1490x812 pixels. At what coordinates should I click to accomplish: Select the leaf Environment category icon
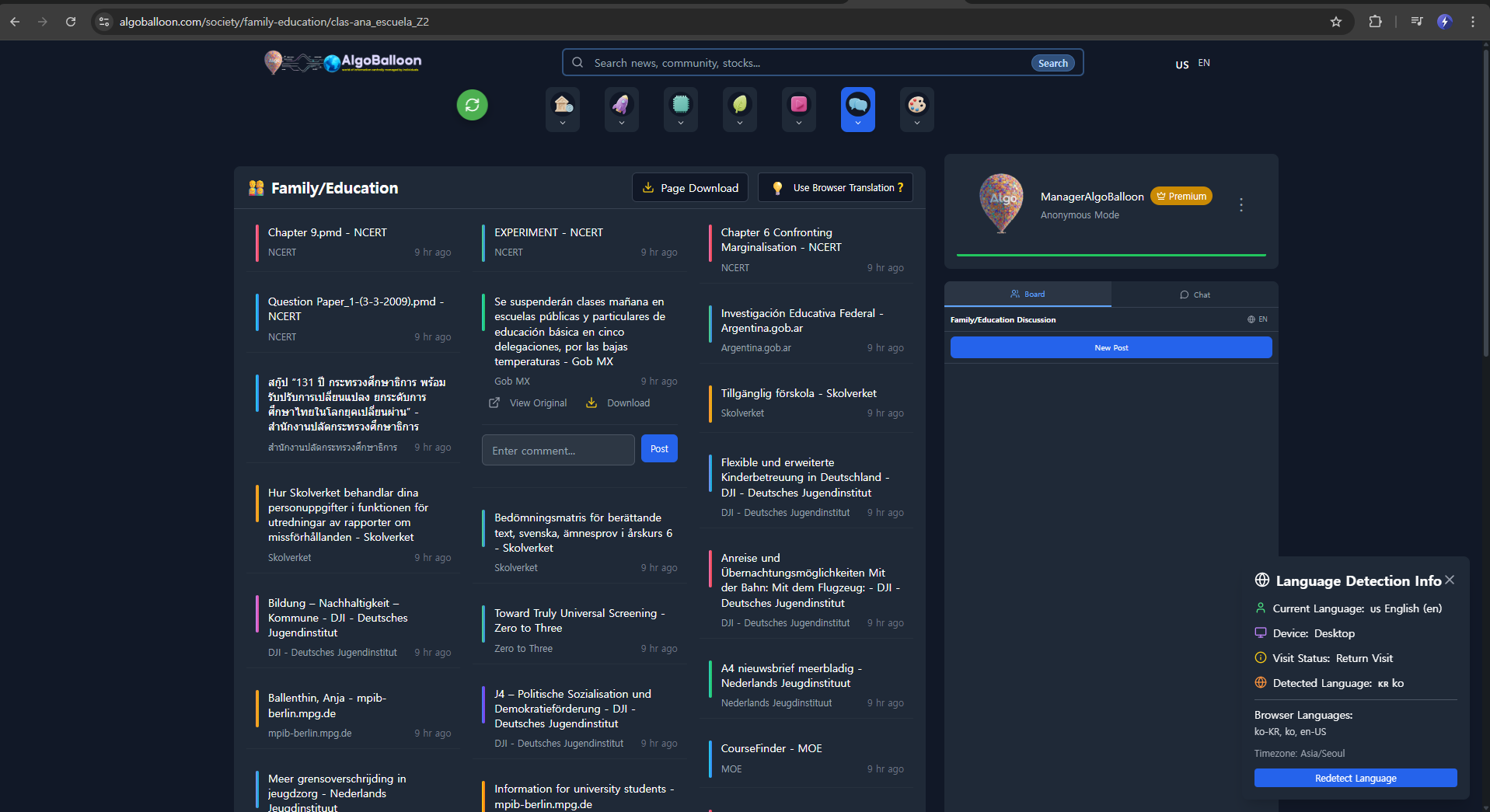[739, 103]
